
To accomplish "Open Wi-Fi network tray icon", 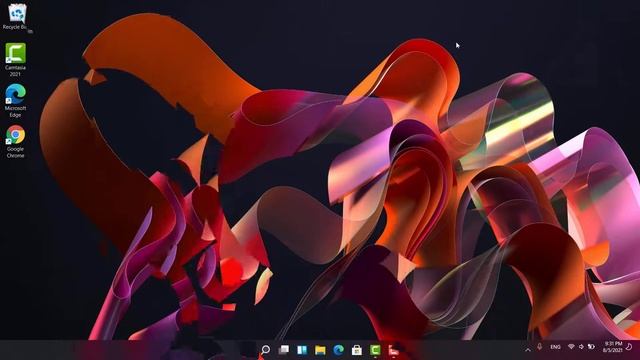I will (571, 347).
